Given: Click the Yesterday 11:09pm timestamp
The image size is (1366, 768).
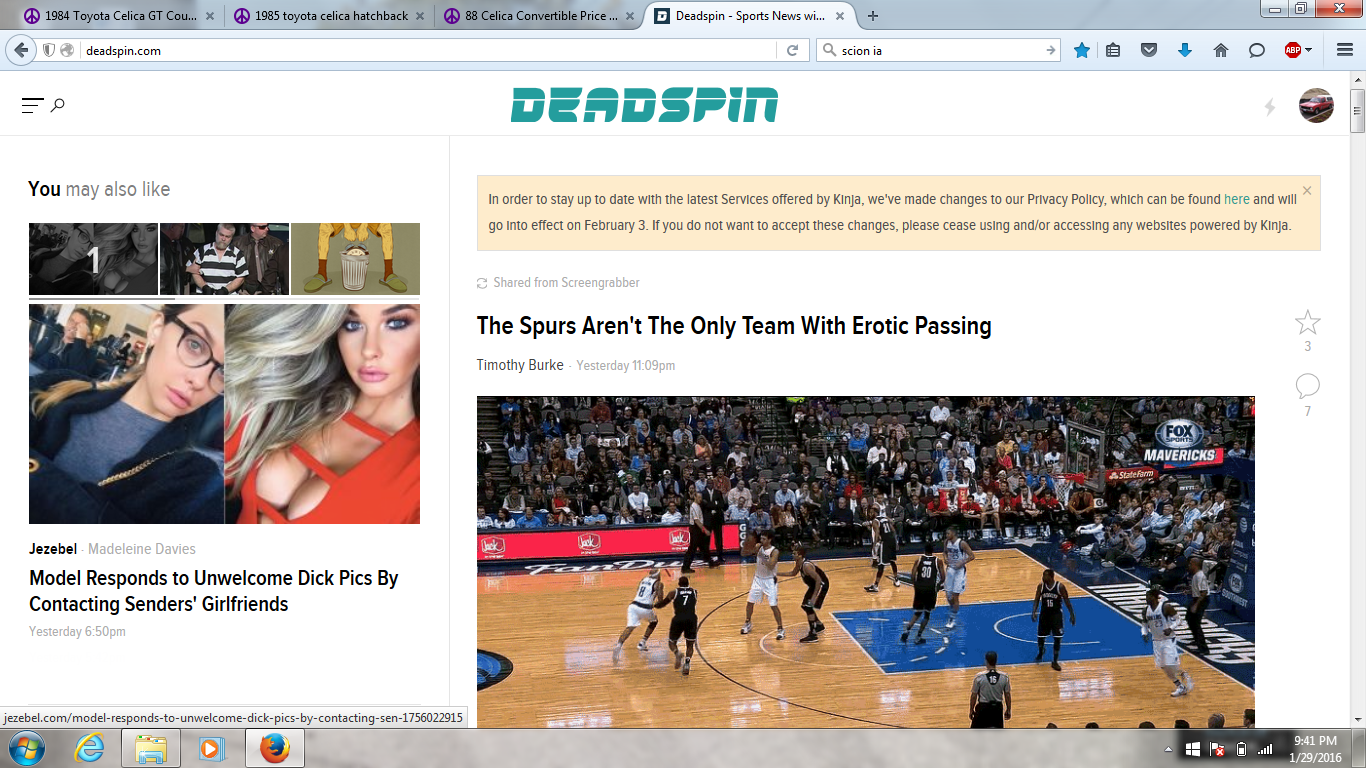Looking at the screenshot, I should coord(626,366).
